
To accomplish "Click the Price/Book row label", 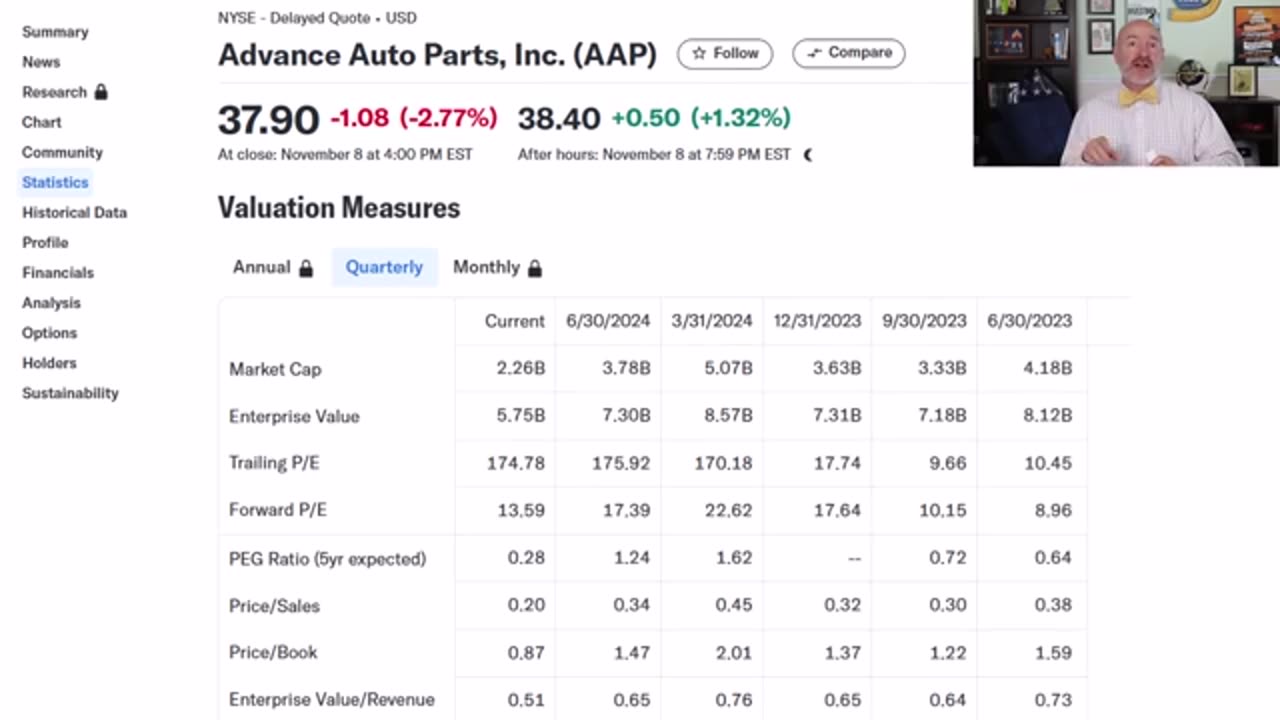I will tap(273, 652).
